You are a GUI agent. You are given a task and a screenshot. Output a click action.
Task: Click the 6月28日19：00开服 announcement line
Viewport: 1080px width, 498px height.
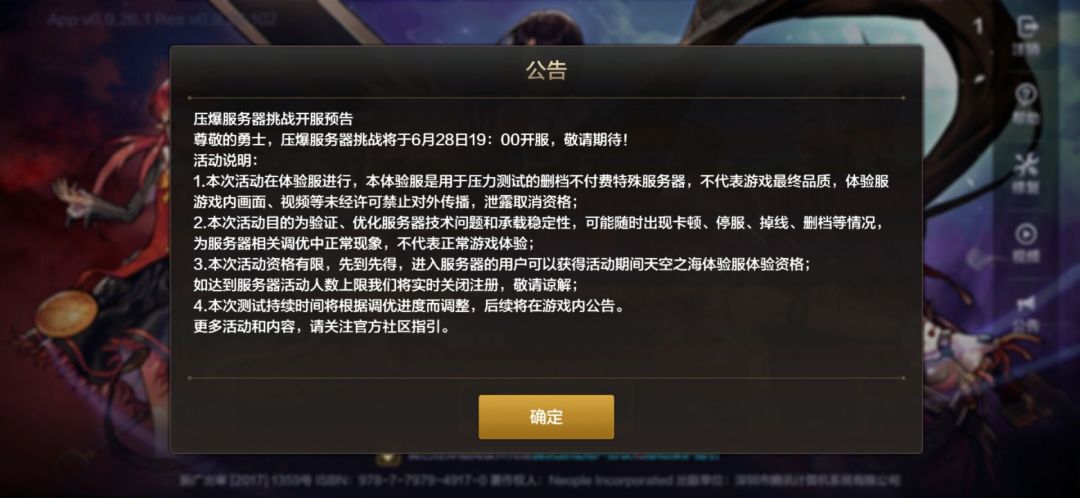point(411,141)
